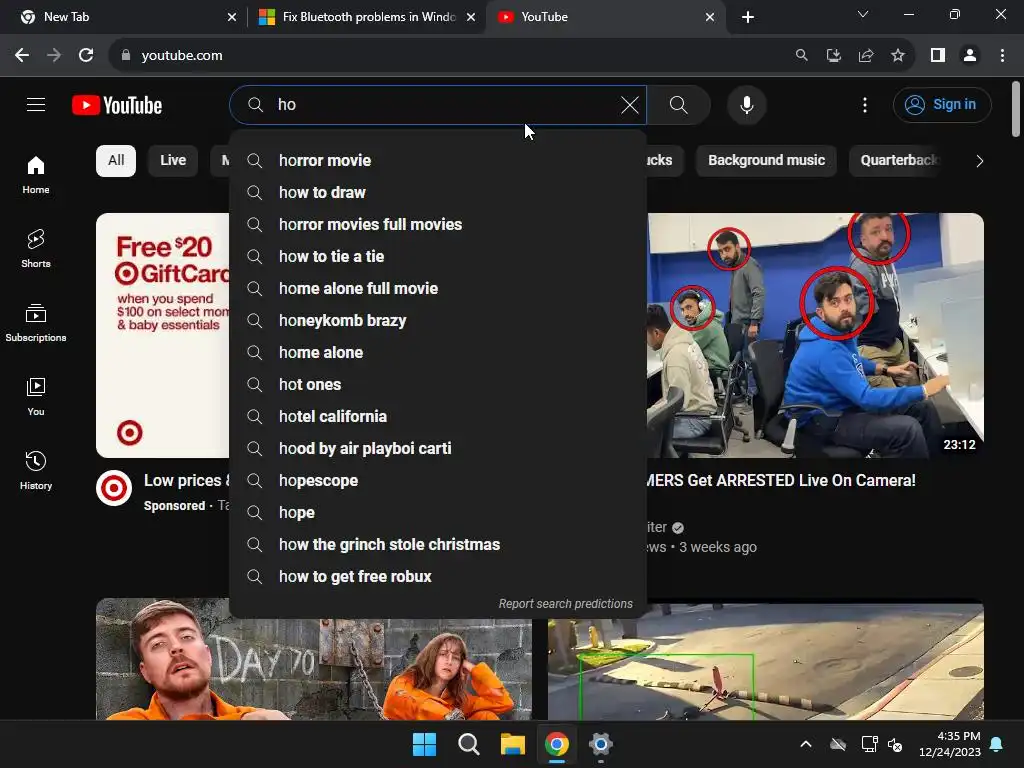Open tab search dropdown chevron

[863, 14]
